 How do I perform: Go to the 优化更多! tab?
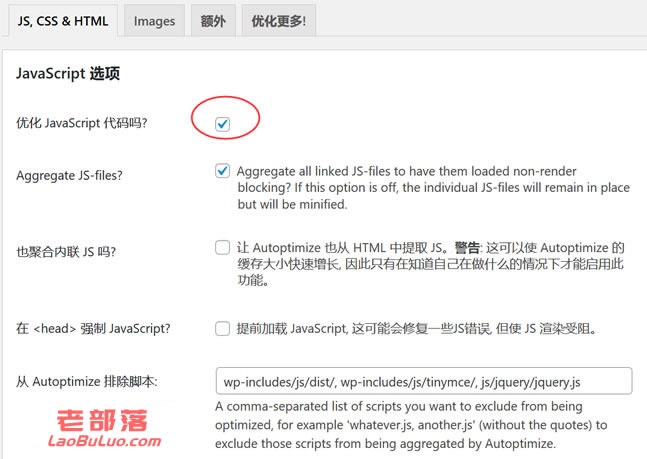(279, 21)
